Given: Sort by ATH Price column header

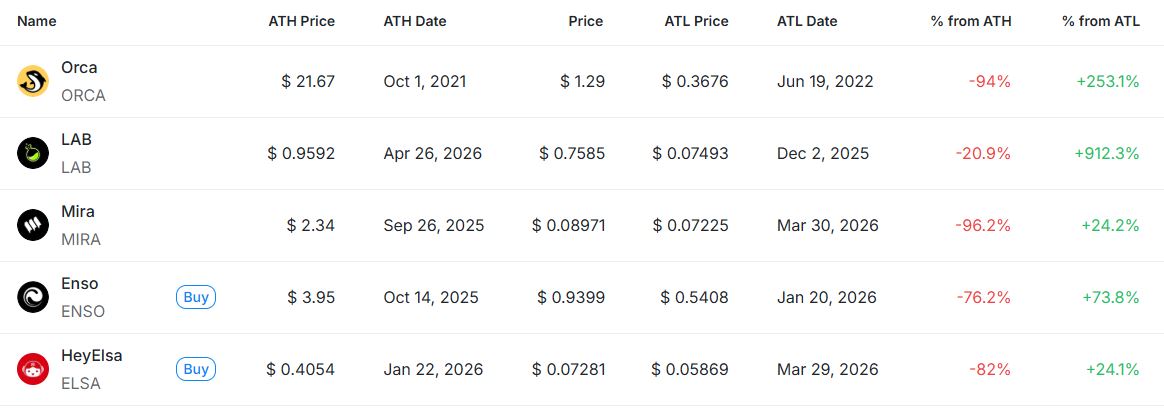Looking at the screenshot, I should pos(302,21).
